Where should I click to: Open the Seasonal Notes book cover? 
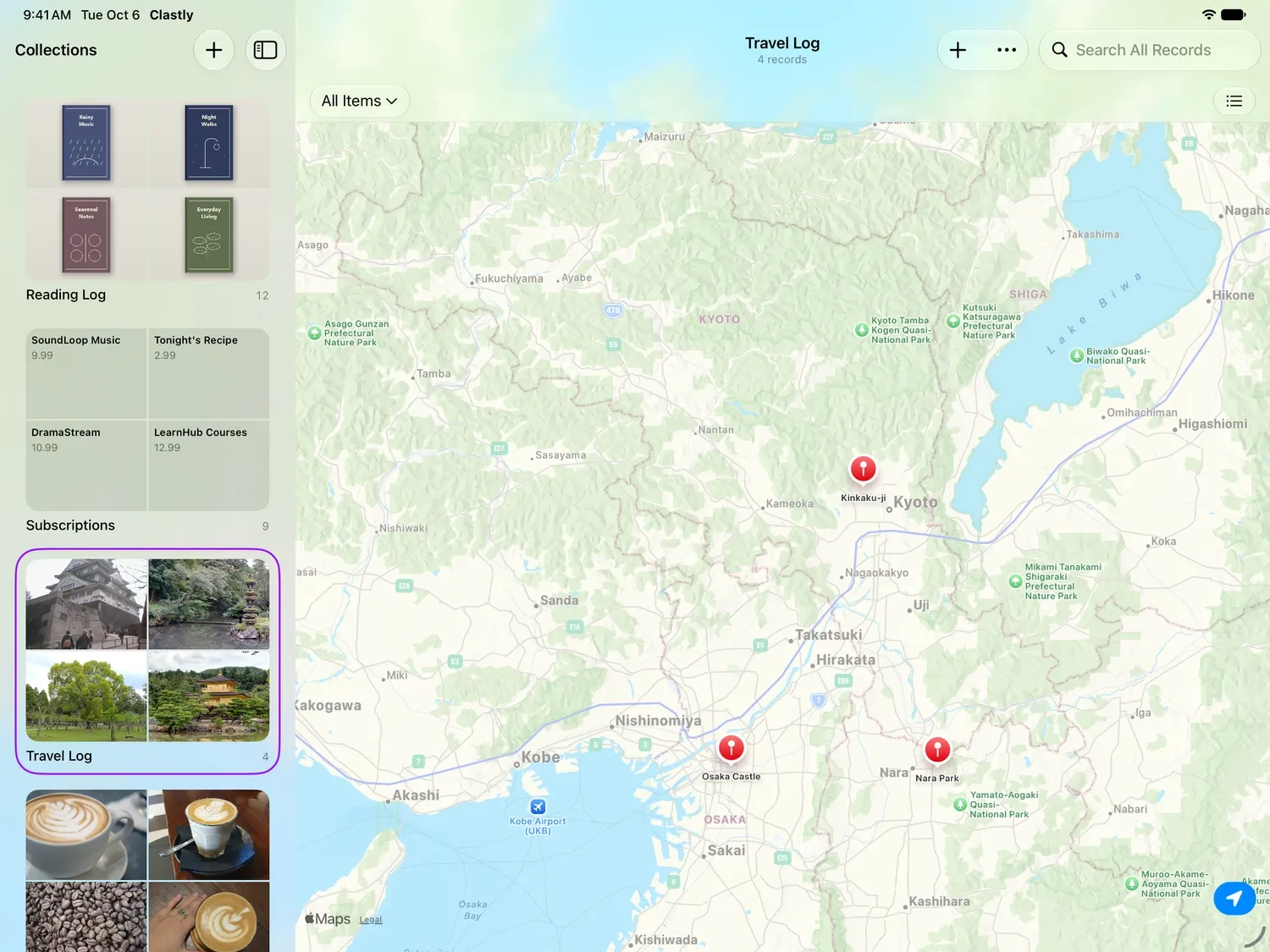(x=86, y=234)
